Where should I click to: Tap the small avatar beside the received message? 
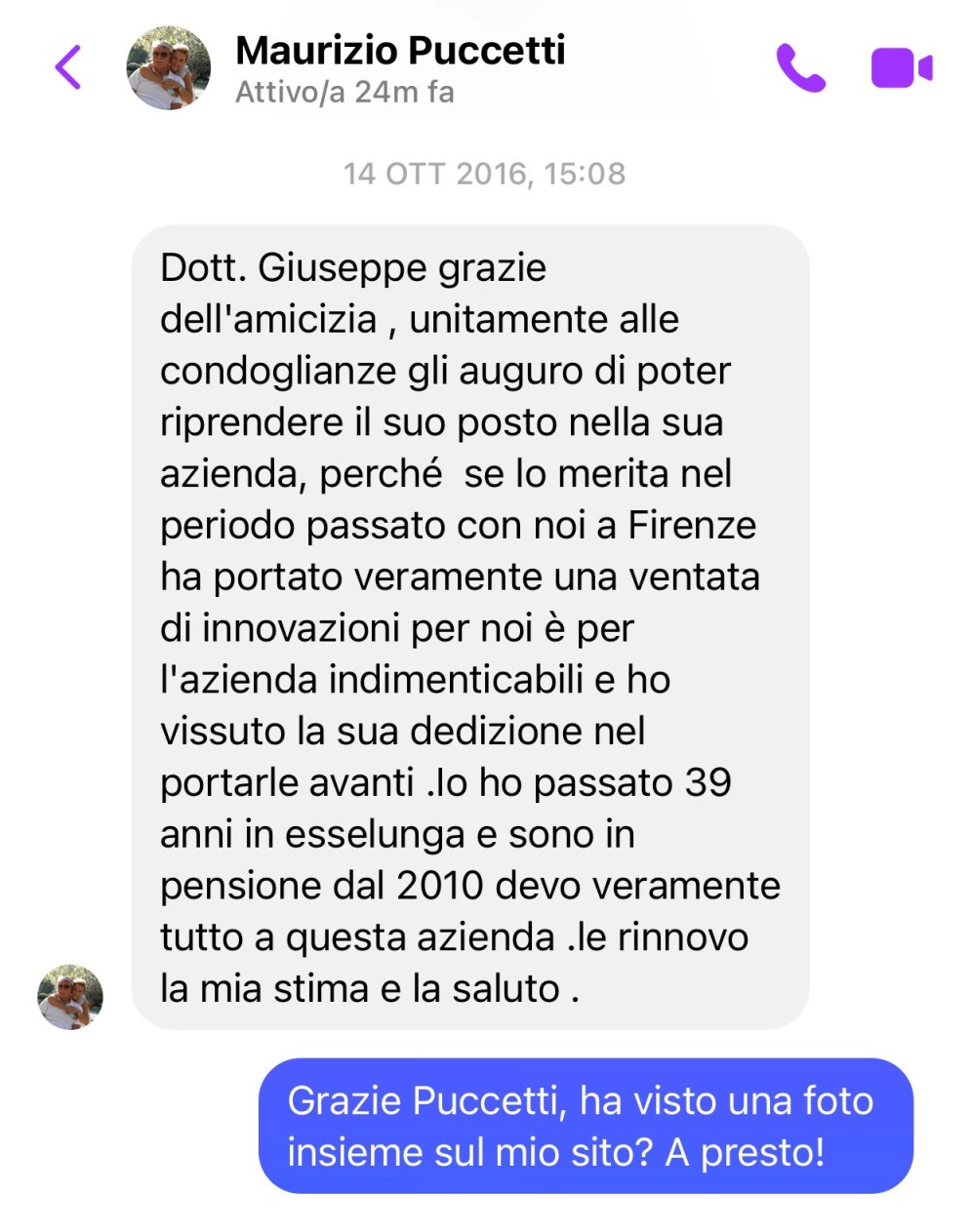click(70, 997)
